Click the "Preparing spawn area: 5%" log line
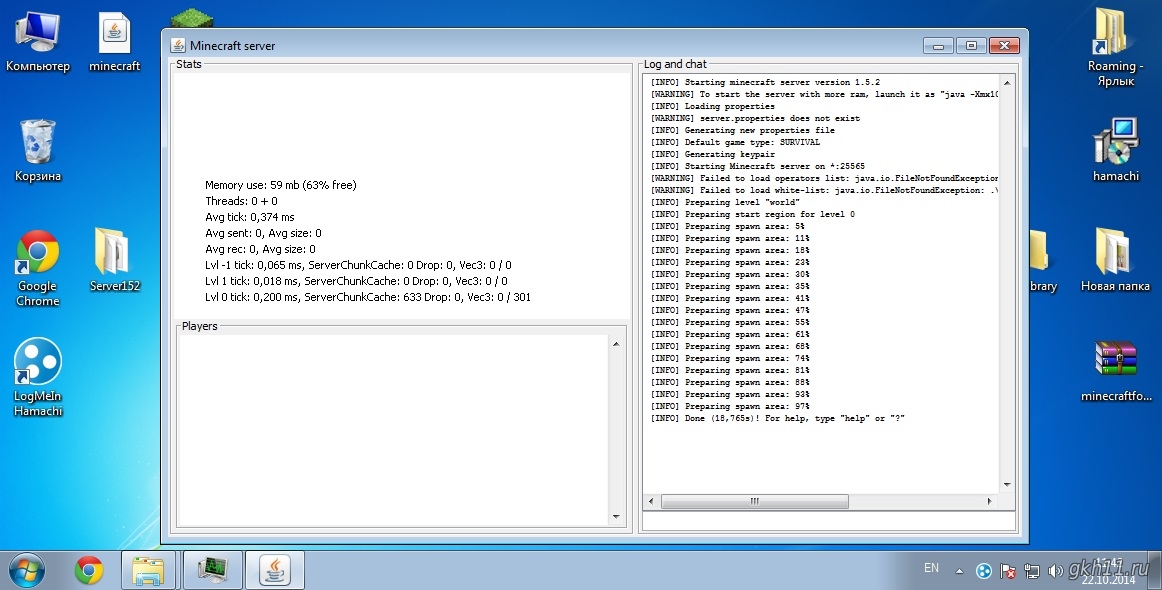Image resolution: width=1162 pixels, height=590 pixels. [727, 226]
